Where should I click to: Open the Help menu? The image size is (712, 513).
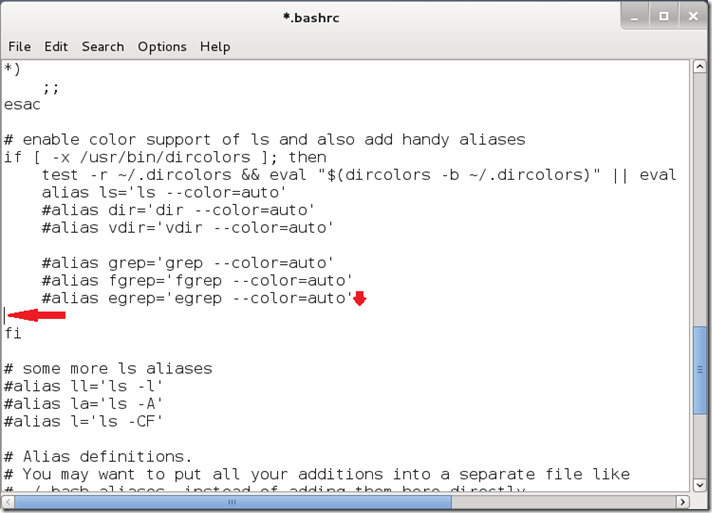[215, 46]
